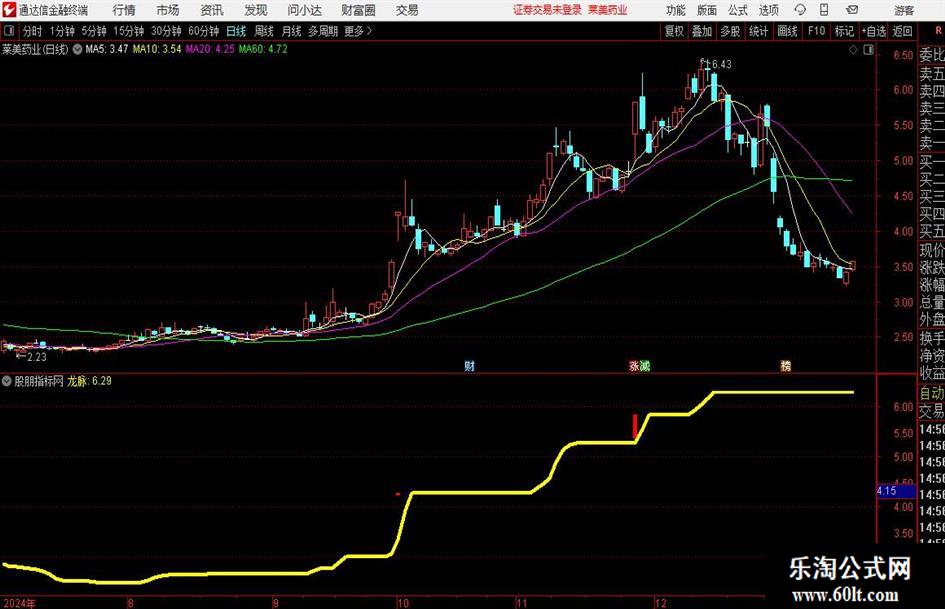This screenshot has width=945, height=609.
Task: Click the MA5: 3.47 indicator label
Action: pyautogui.click(x=107, y=49)
